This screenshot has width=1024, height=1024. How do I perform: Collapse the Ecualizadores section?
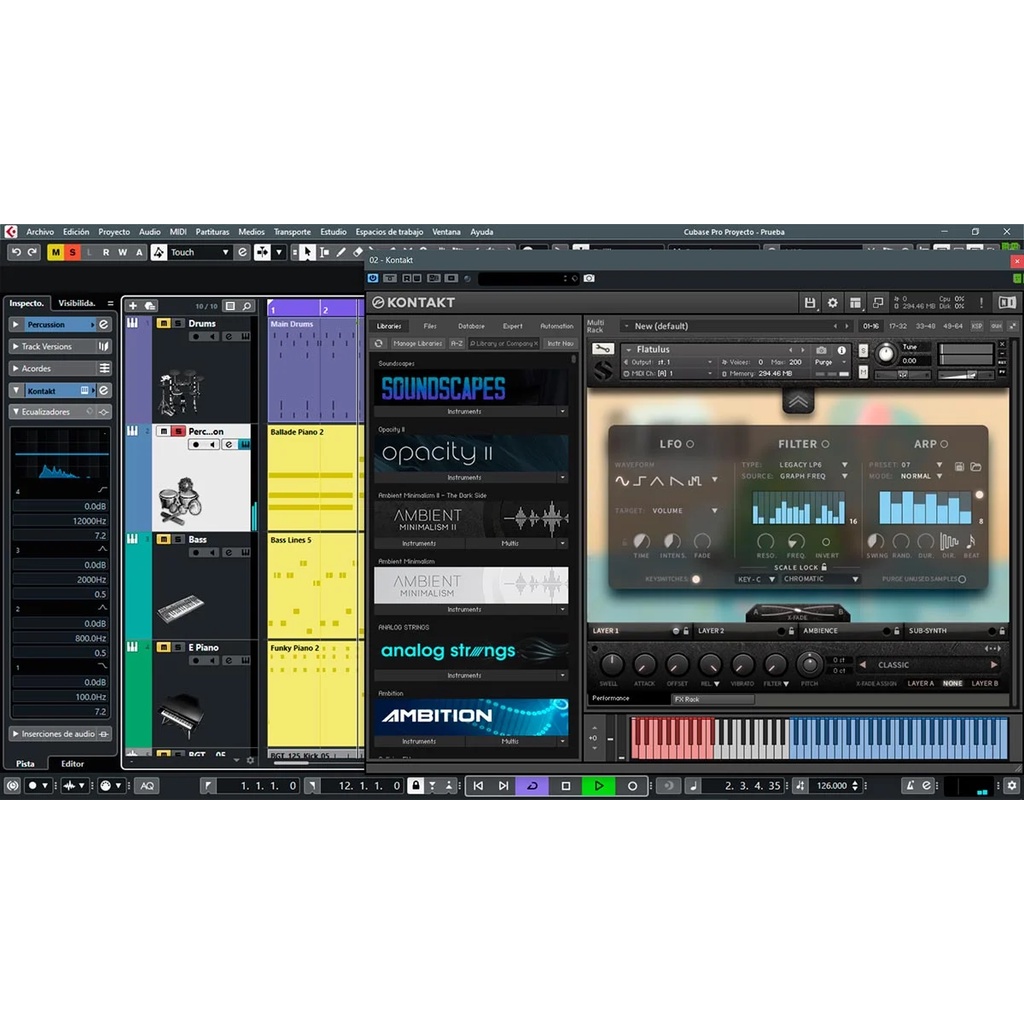16,412
